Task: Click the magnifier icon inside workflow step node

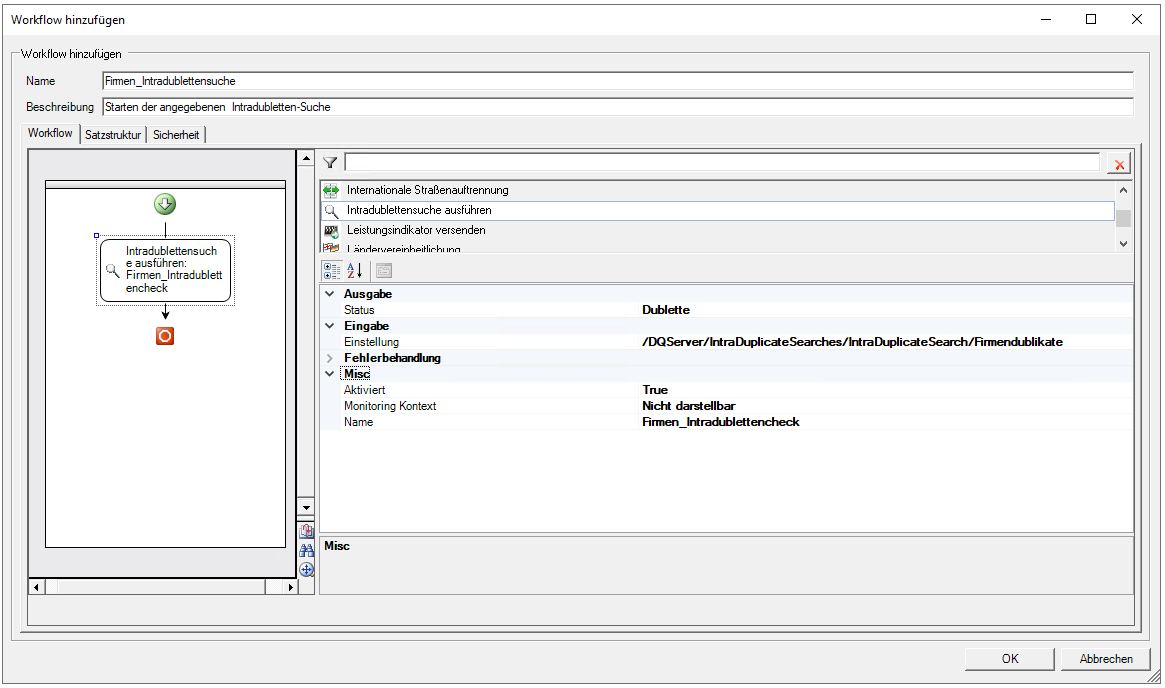Action: pyautogui.click(x=112, y=270)
